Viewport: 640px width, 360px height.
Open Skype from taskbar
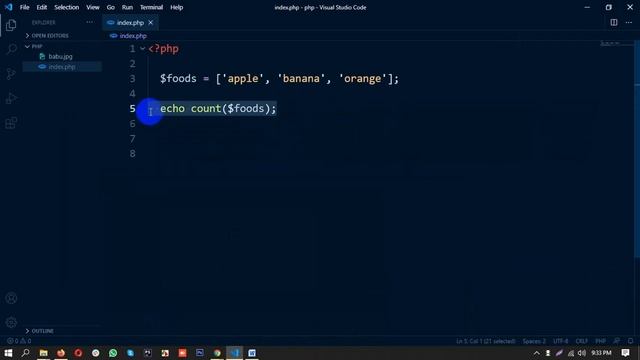point(130,353)
